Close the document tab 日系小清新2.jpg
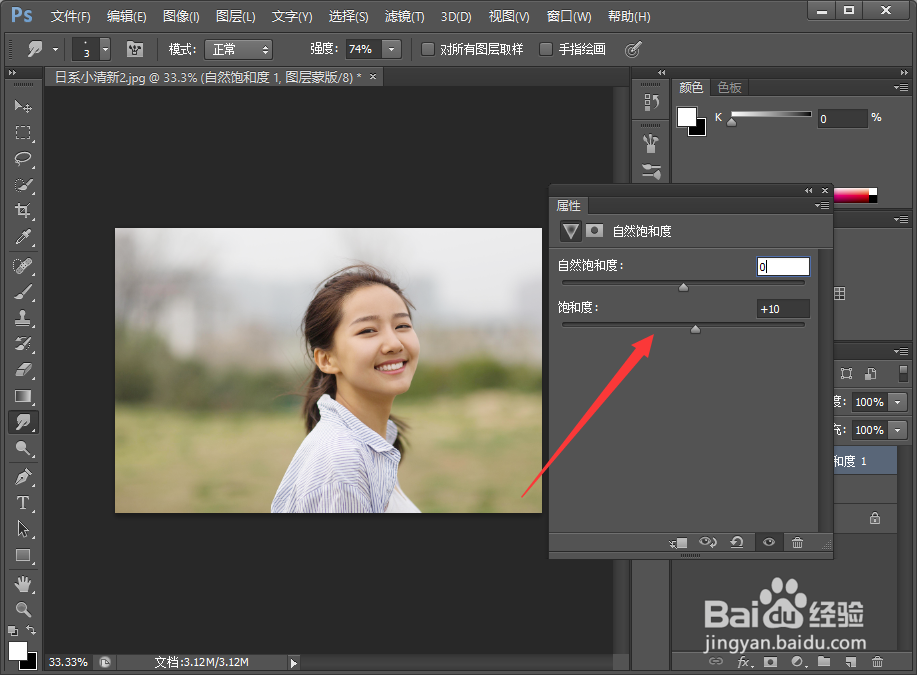This screenshot has height=675, width=917. click(x=373, y=77)
